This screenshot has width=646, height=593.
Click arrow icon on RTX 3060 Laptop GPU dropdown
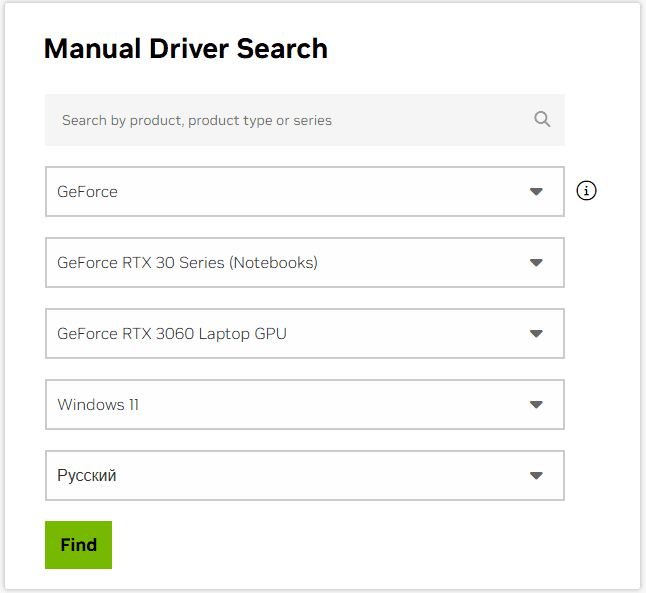[x=536, y=334]
